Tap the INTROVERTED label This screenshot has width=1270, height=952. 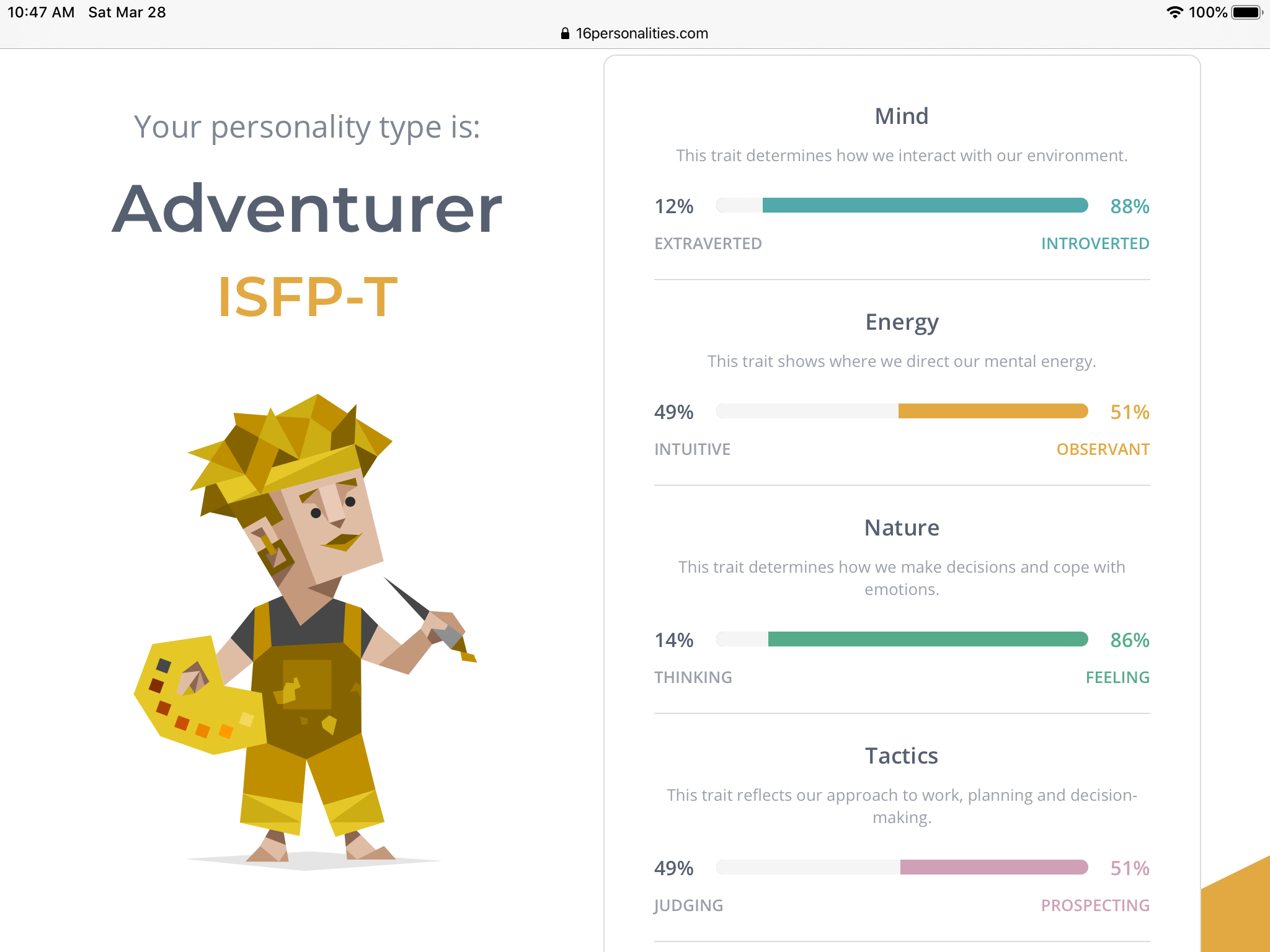1095,244
